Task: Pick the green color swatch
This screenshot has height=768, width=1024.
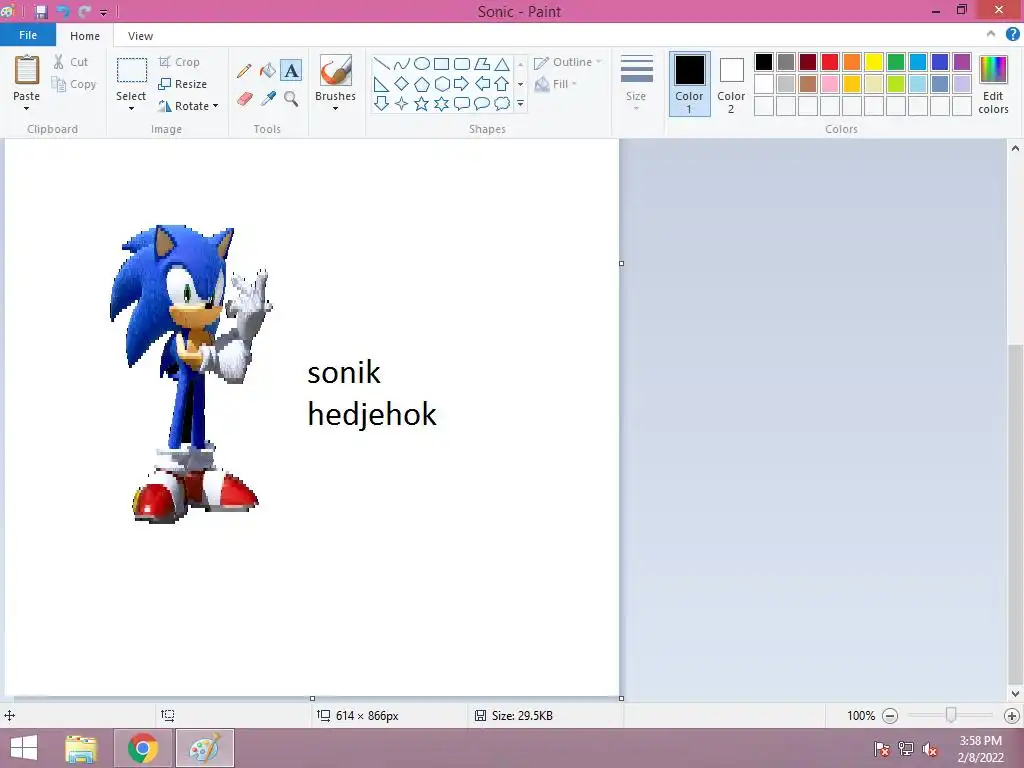Action: pyautogui.click(x=896, y=62)
